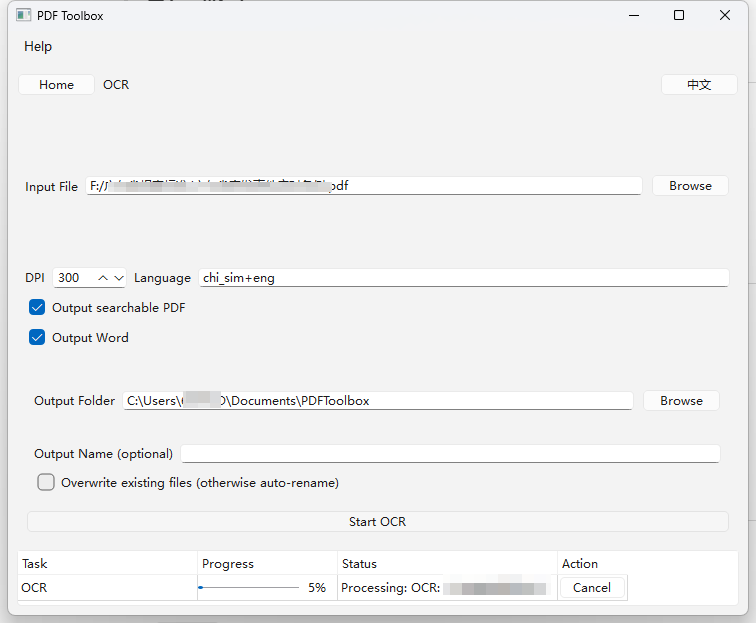Select the OCR tab
Screen dimensions: 756x623
[116, 85]
